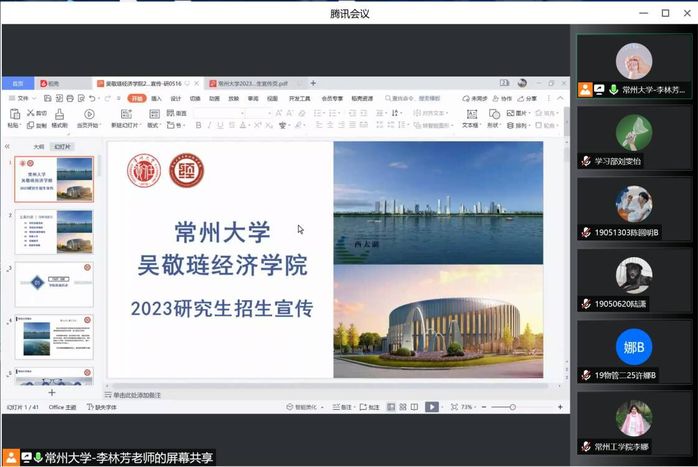The image size is (698, 467).
Task: Toggle the 备注 notes pane in status bar
Action: (x=344, y=407)
